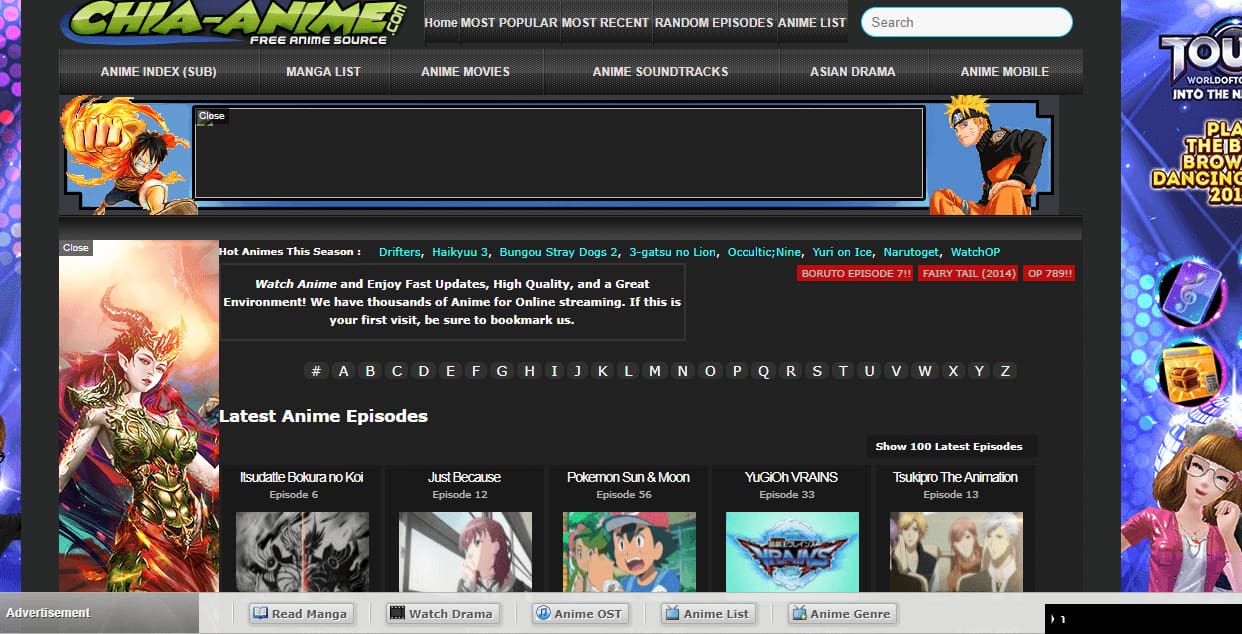Click the BORUTO EPISODE 7!! red button
Screen dimensions: 1242x634
point(856,273)
